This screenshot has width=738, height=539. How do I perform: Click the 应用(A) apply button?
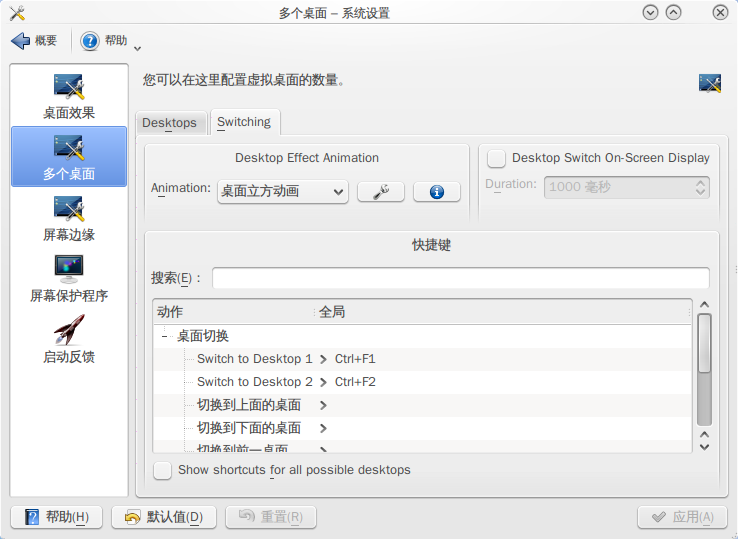682,517
